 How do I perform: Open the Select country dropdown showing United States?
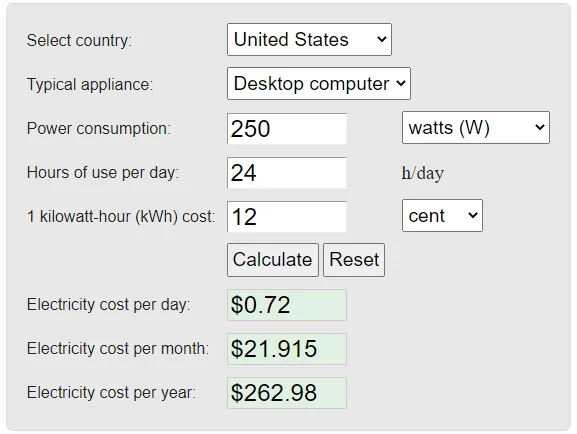pos(309,39)
